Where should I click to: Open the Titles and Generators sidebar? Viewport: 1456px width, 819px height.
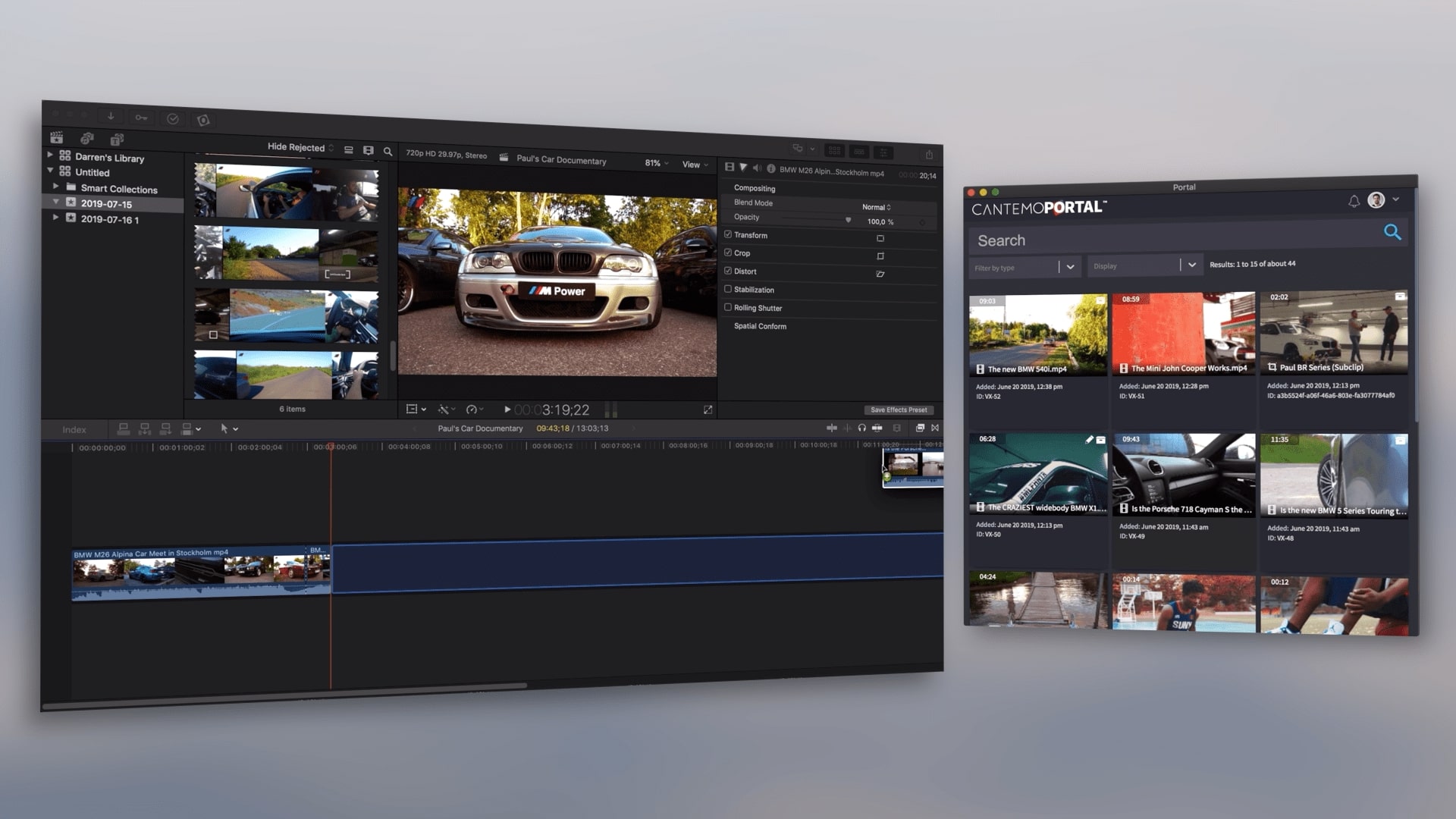117,140
